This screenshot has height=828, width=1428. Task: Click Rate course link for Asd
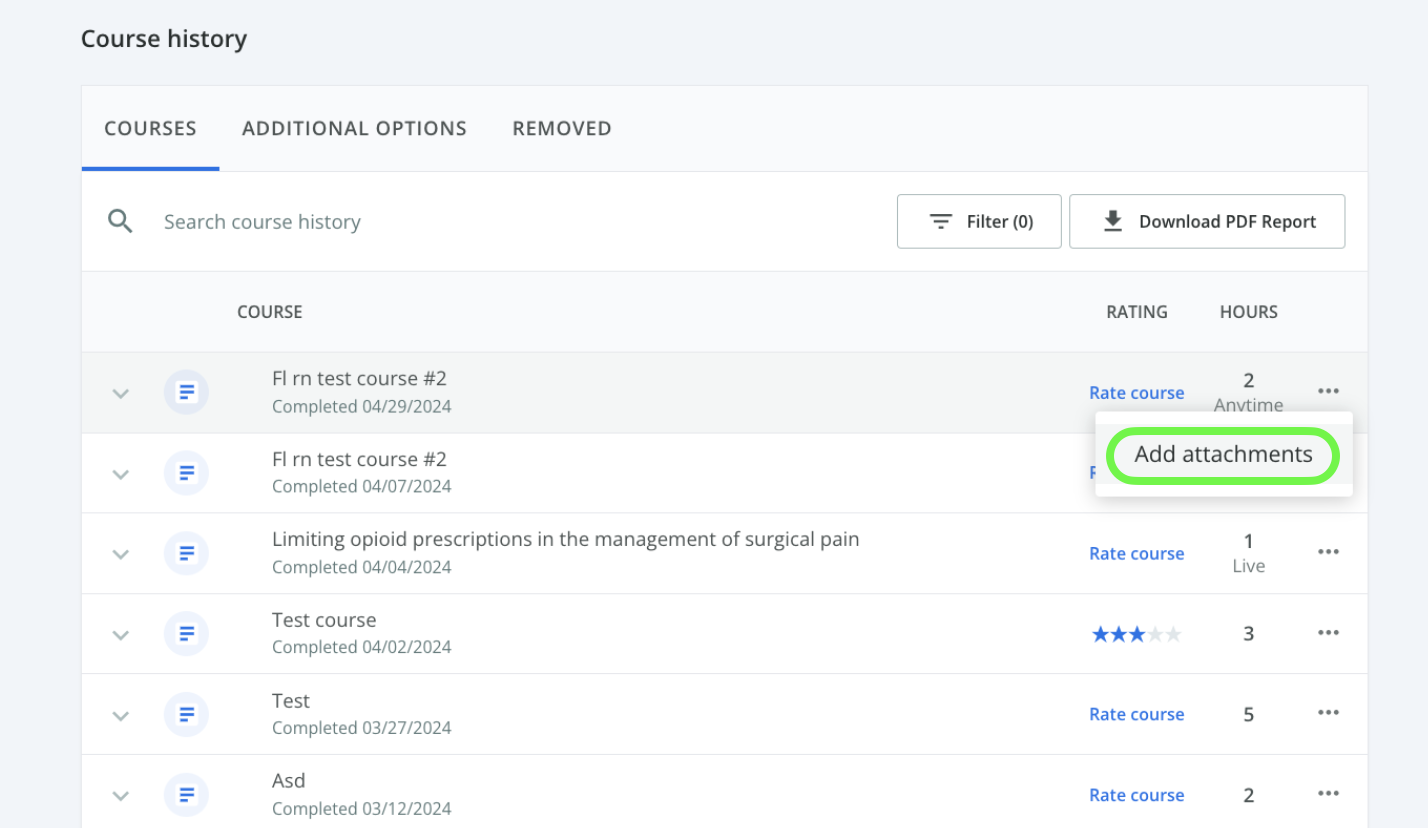[1136, 795]
